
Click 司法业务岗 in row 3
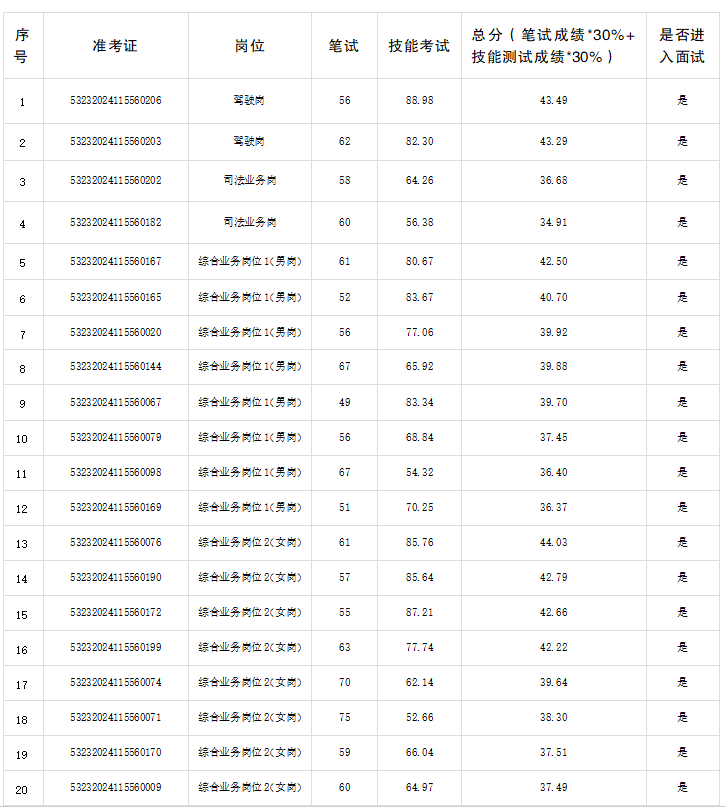[x=249, y=181]
